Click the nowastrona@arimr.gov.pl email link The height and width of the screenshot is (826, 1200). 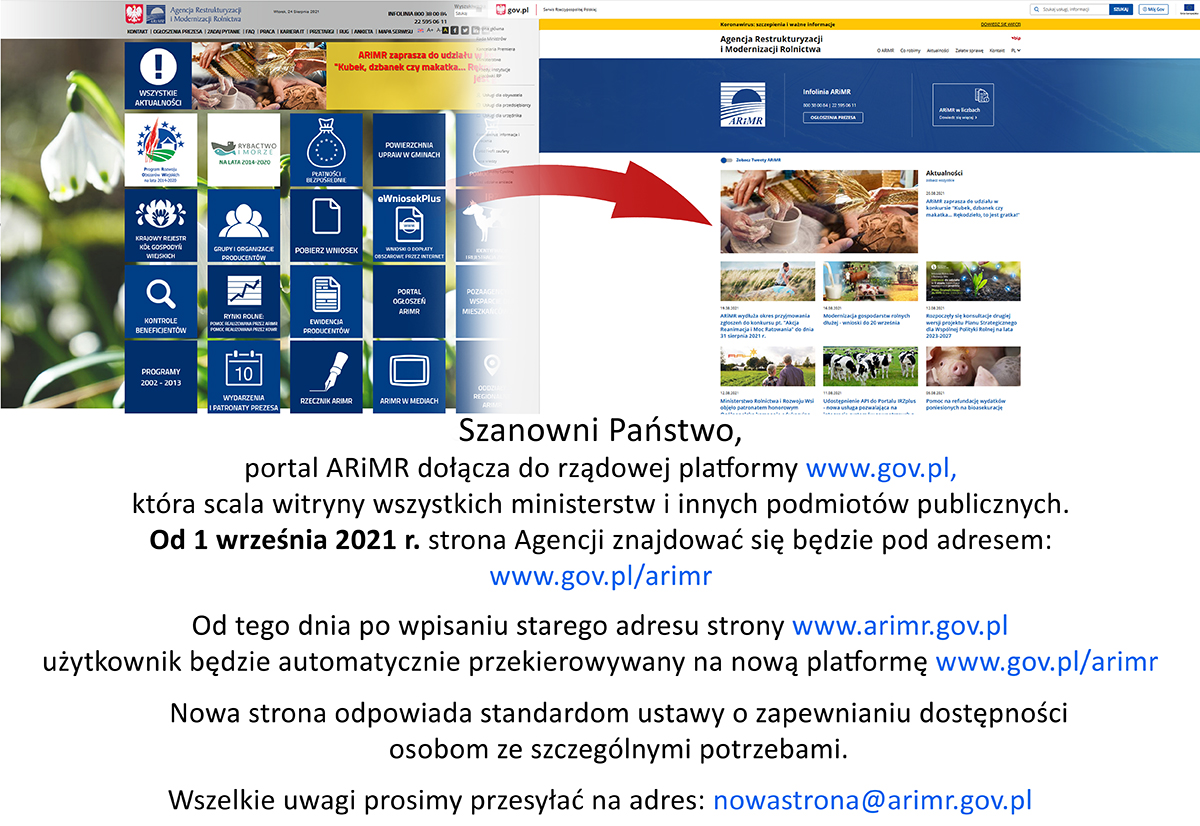pos(872,799)
